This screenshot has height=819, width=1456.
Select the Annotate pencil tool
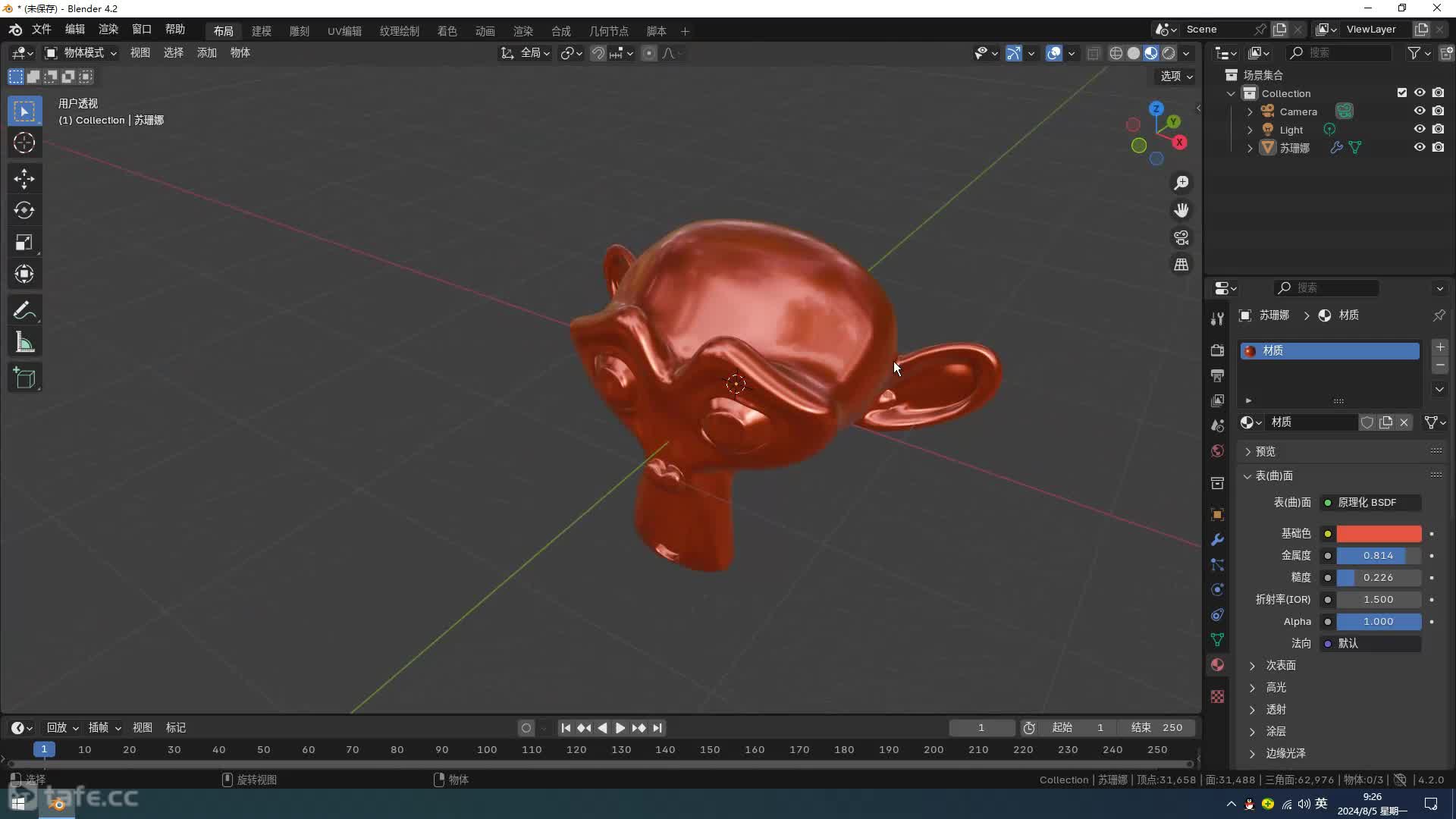click(x=24, y=311)
